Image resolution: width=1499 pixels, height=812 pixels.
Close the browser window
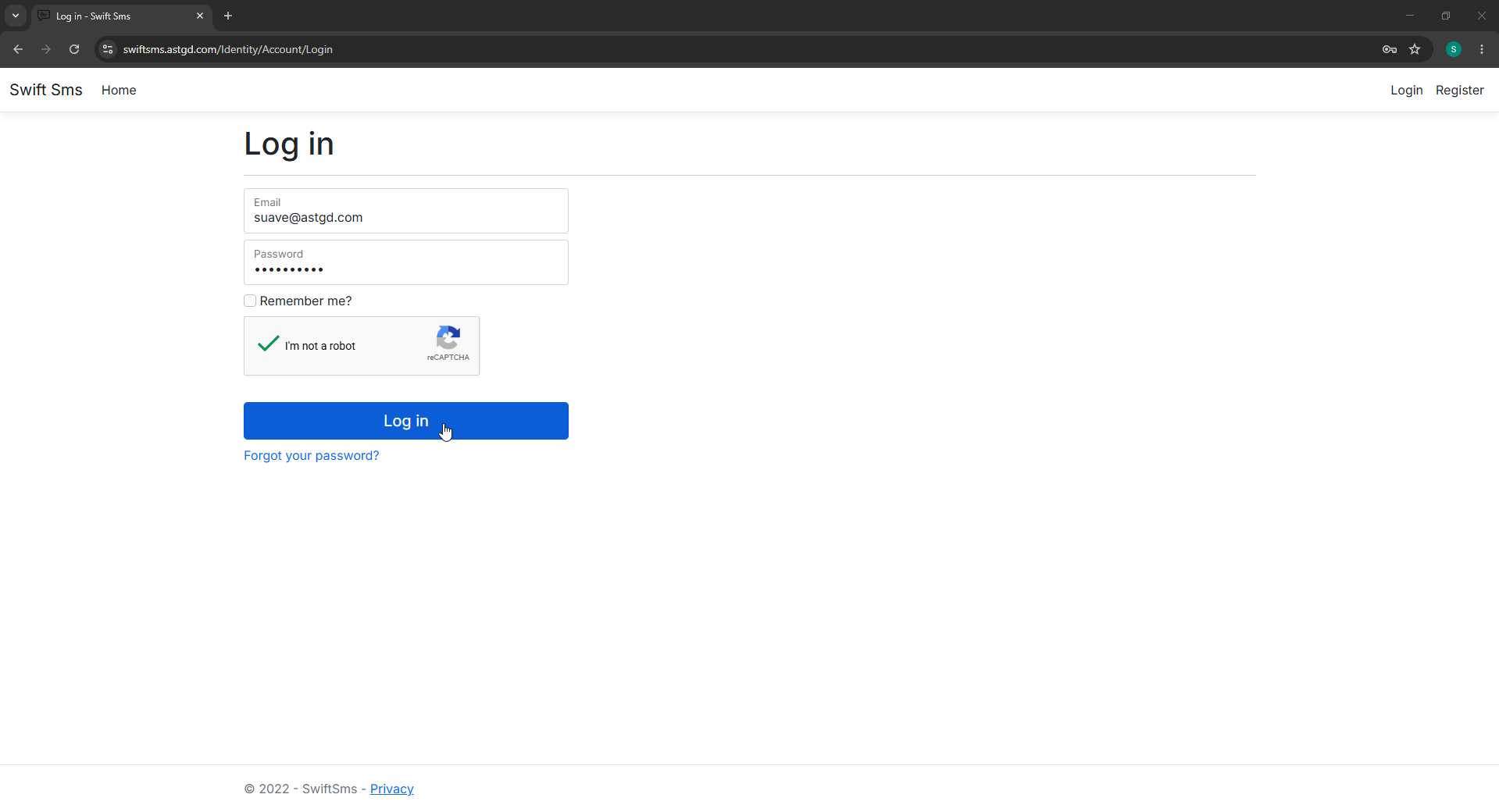point(1481,16)
